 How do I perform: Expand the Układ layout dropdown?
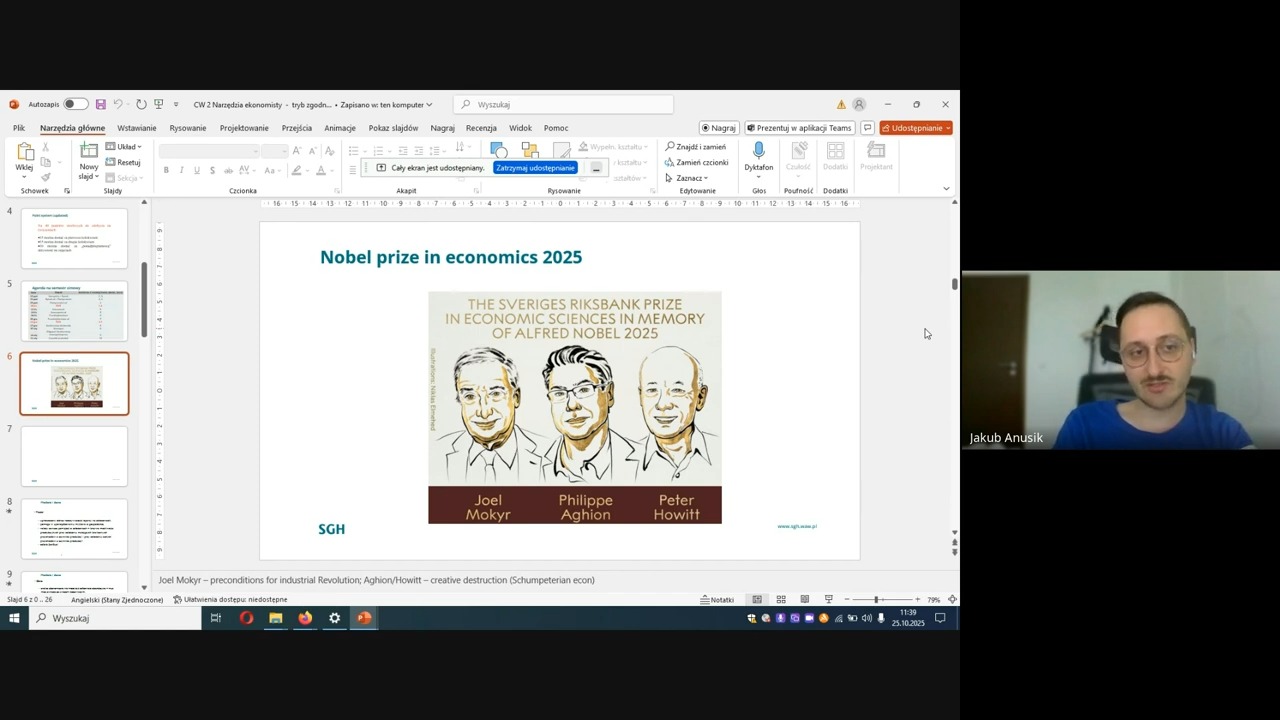[x=125, y=147]
